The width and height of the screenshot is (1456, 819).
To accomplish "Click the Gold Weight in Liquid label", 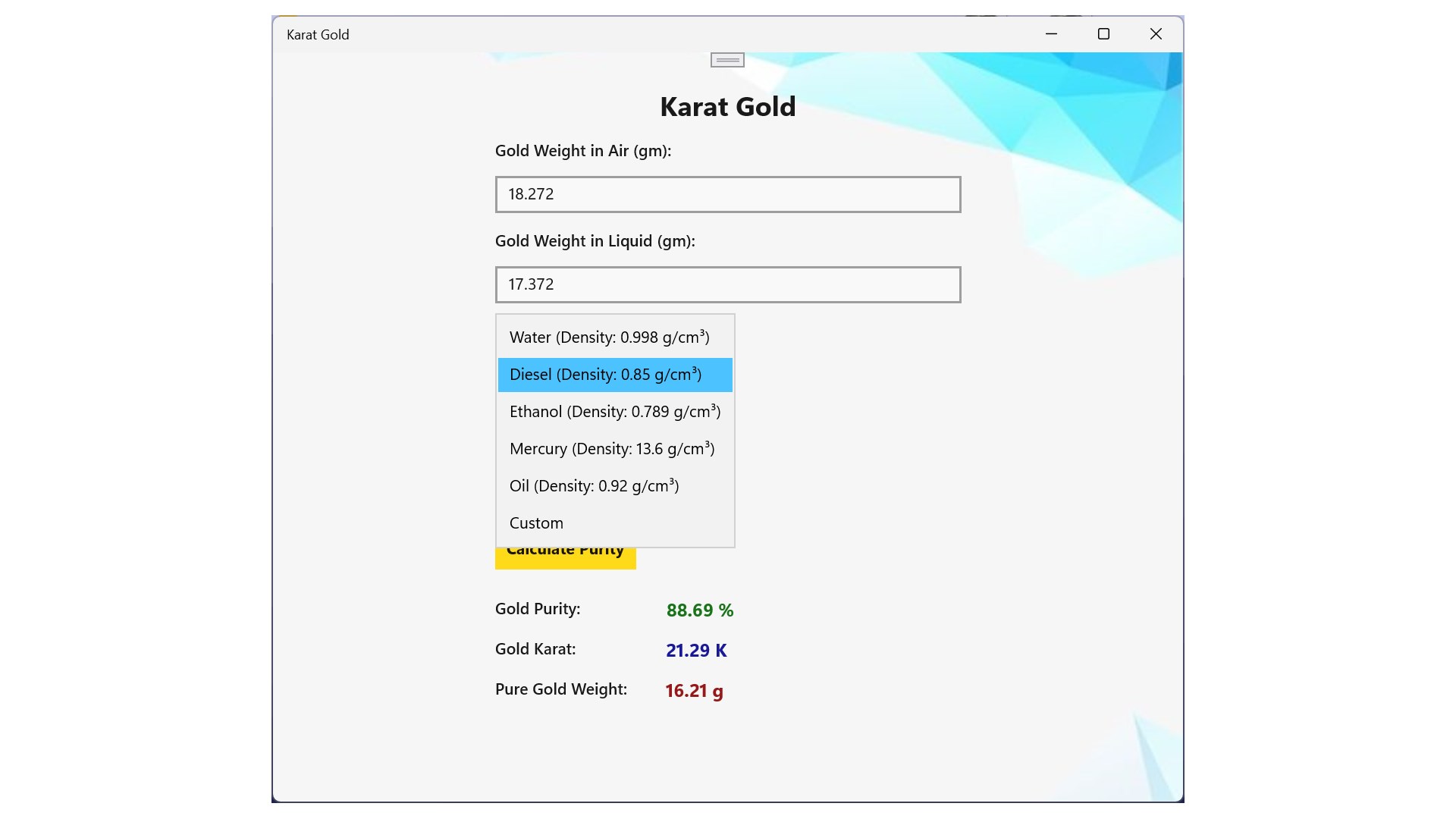I will tap(595, 241).
